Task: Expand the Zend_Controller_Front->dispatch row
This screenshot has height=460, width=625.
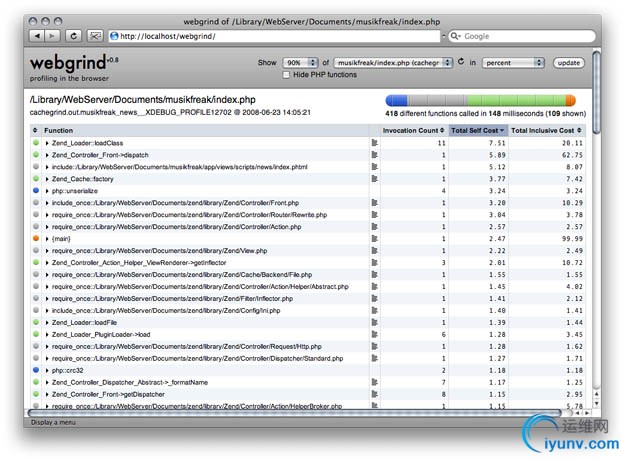Action: (47, 155)
